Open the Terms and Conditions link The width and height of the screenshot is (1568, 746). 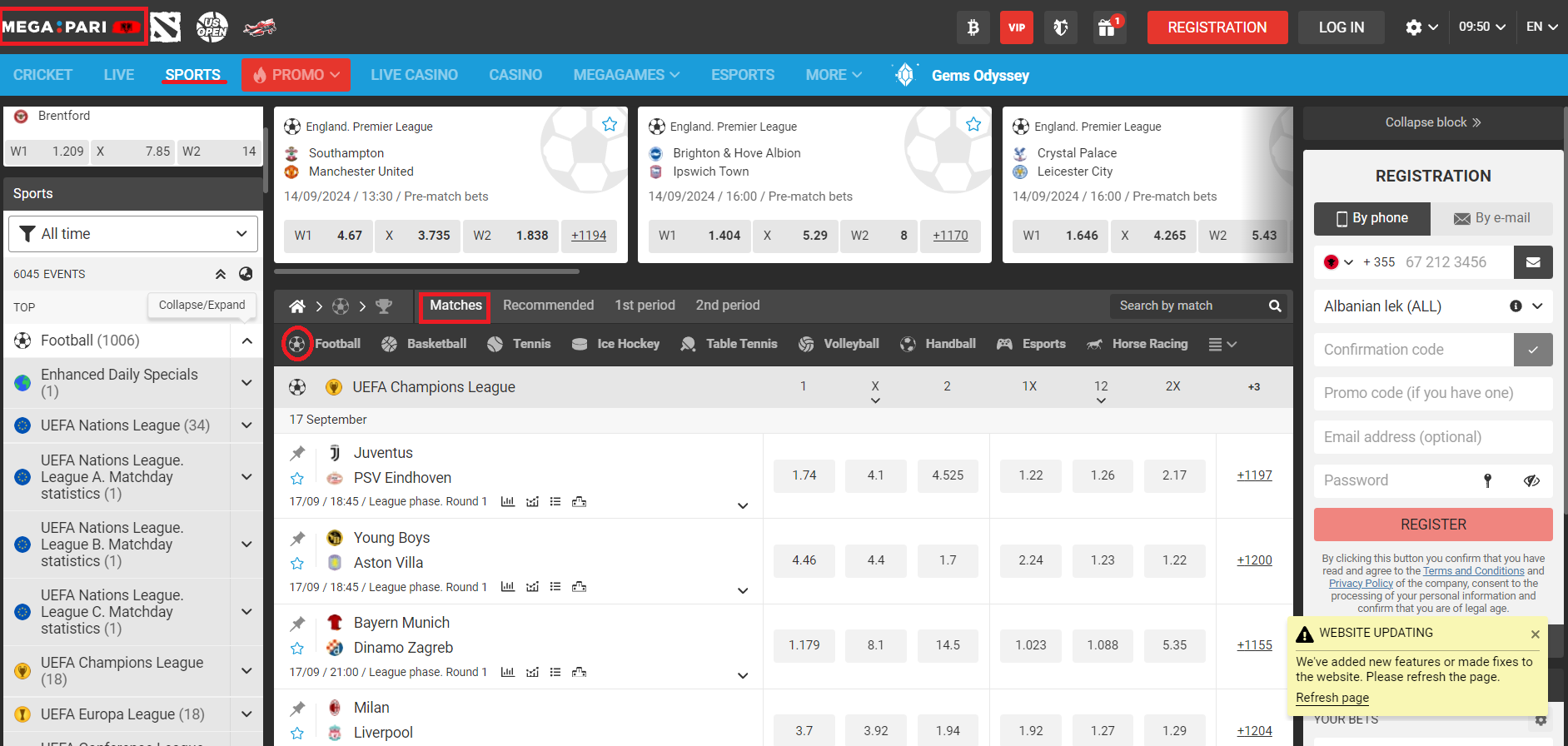click(x=1473, y=571)
